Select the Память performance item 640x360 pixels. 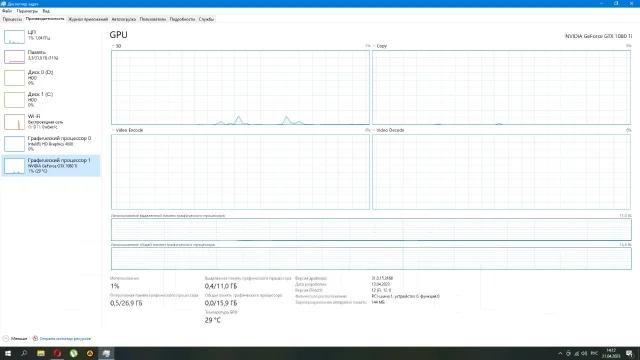pos(51,56)
